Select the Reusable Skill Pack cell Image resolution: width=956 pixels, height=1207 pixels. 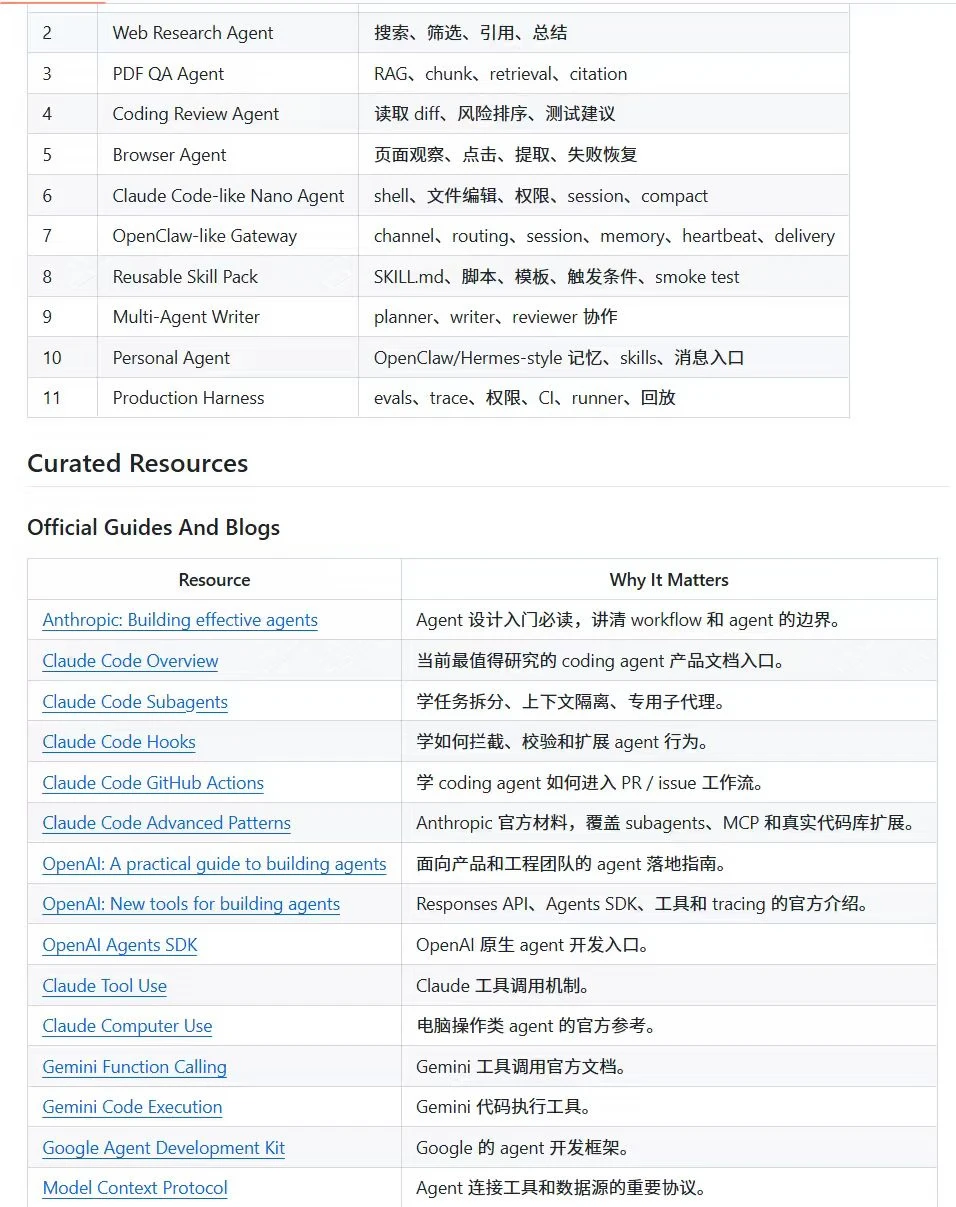pos(228,277)
